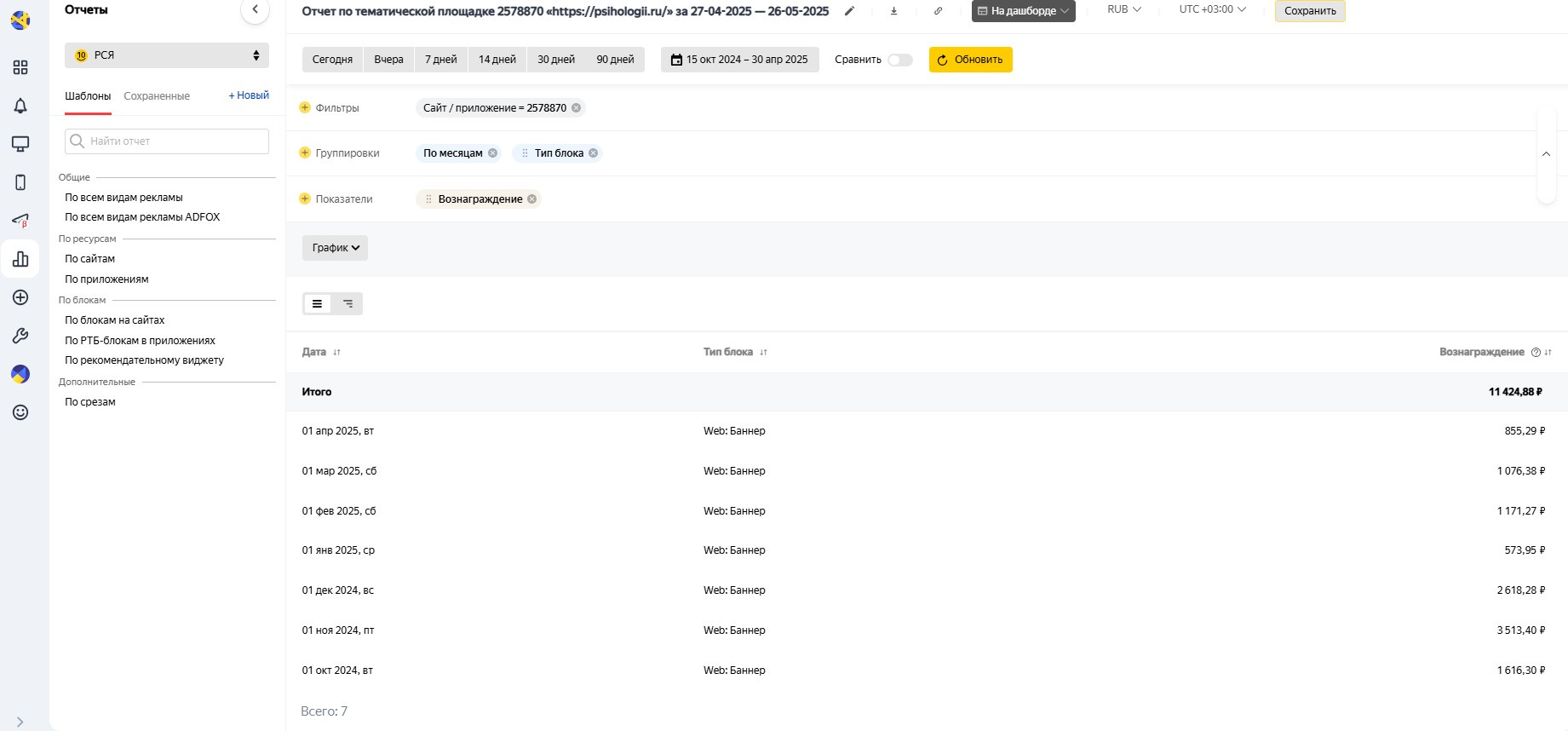
Task: Click the yellow Обновить button
Action: [971, 60]
